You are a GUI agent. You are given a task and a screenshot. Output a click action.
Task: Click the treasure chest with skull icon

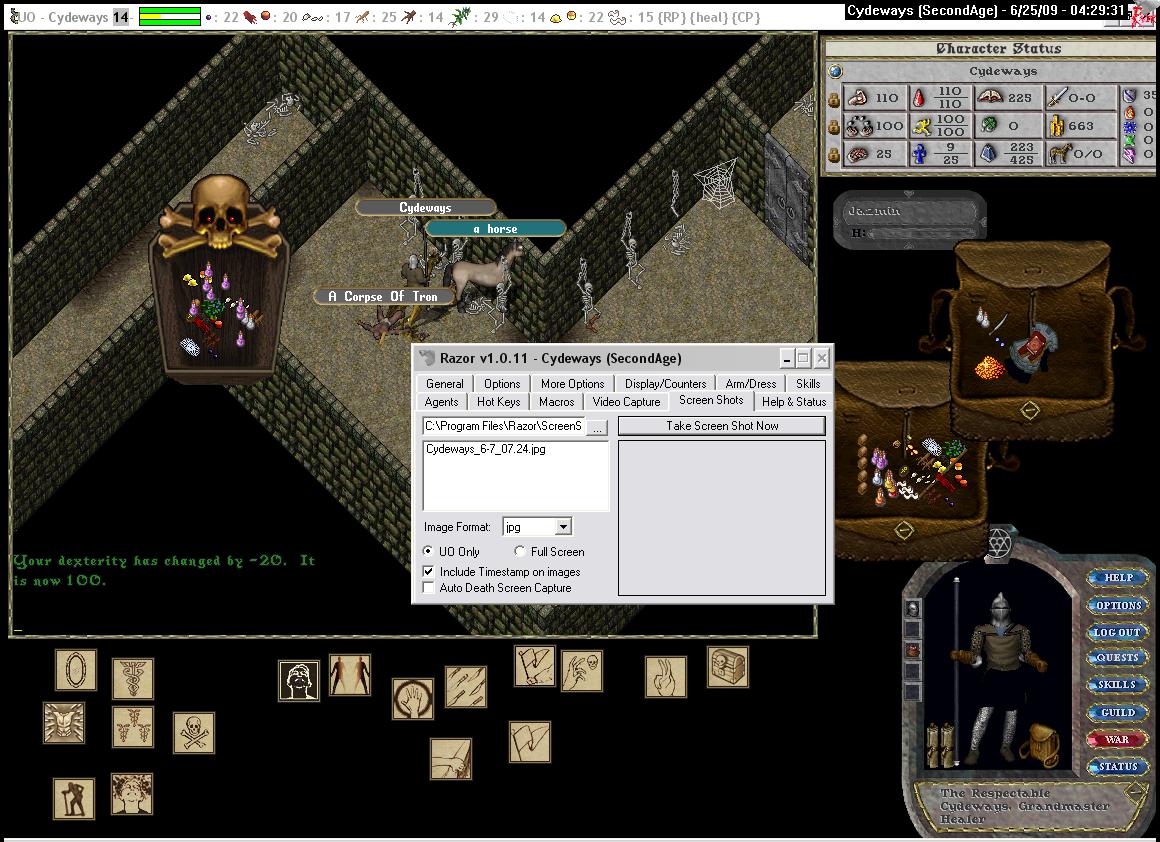(727, 667)
